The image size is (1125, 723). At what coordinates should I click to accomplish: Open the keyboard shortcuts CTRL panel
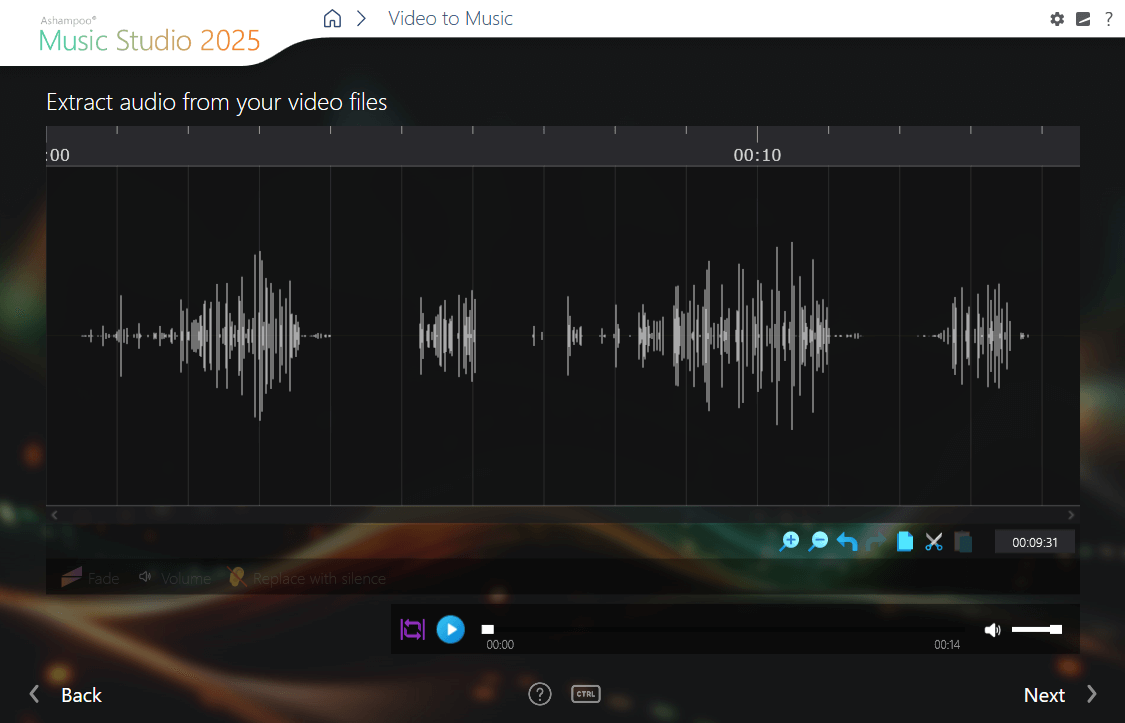[586, 693]
